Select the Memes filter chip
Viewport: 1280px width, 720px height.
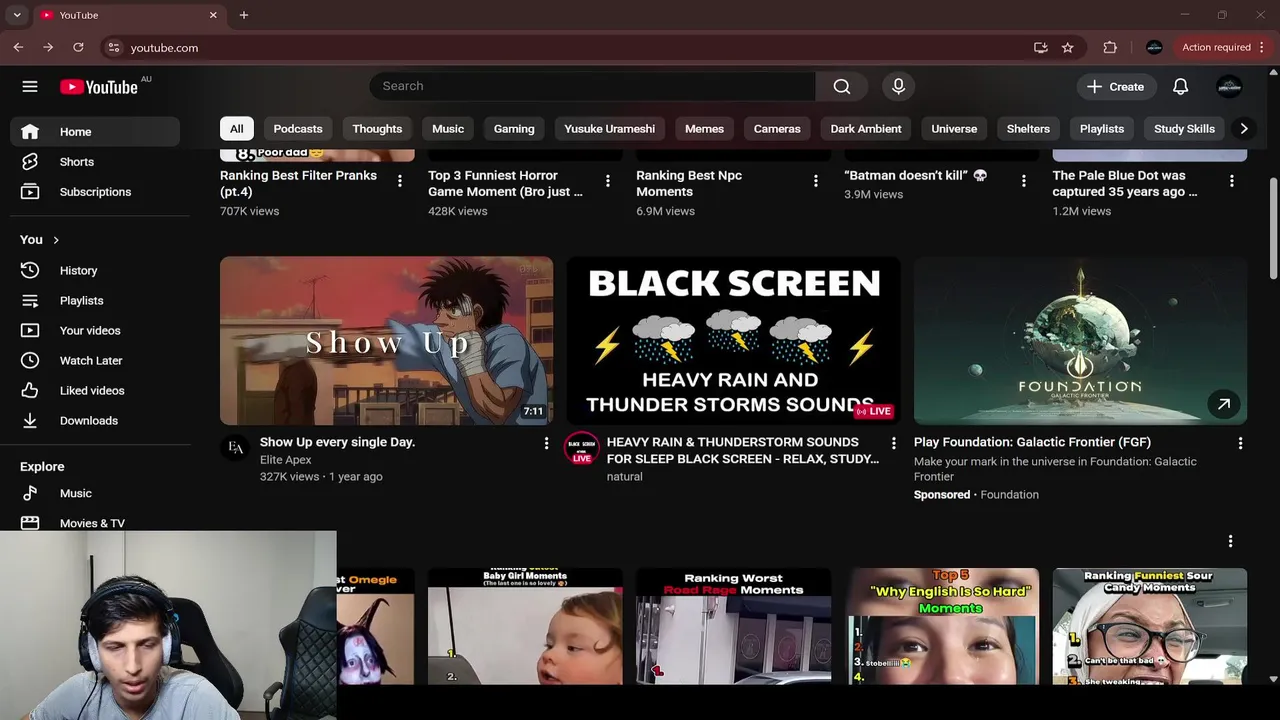click(x=704, y=128)
